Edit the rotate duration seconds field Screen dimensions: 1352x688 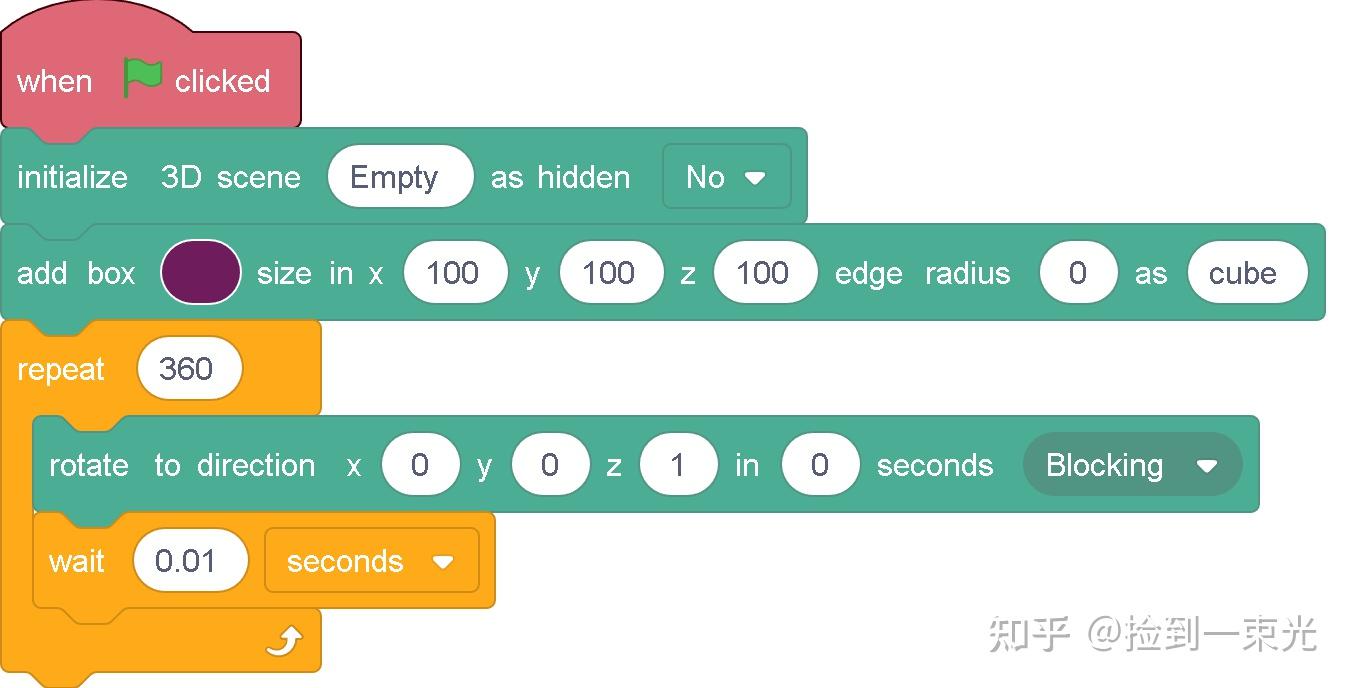pos(820,465)
